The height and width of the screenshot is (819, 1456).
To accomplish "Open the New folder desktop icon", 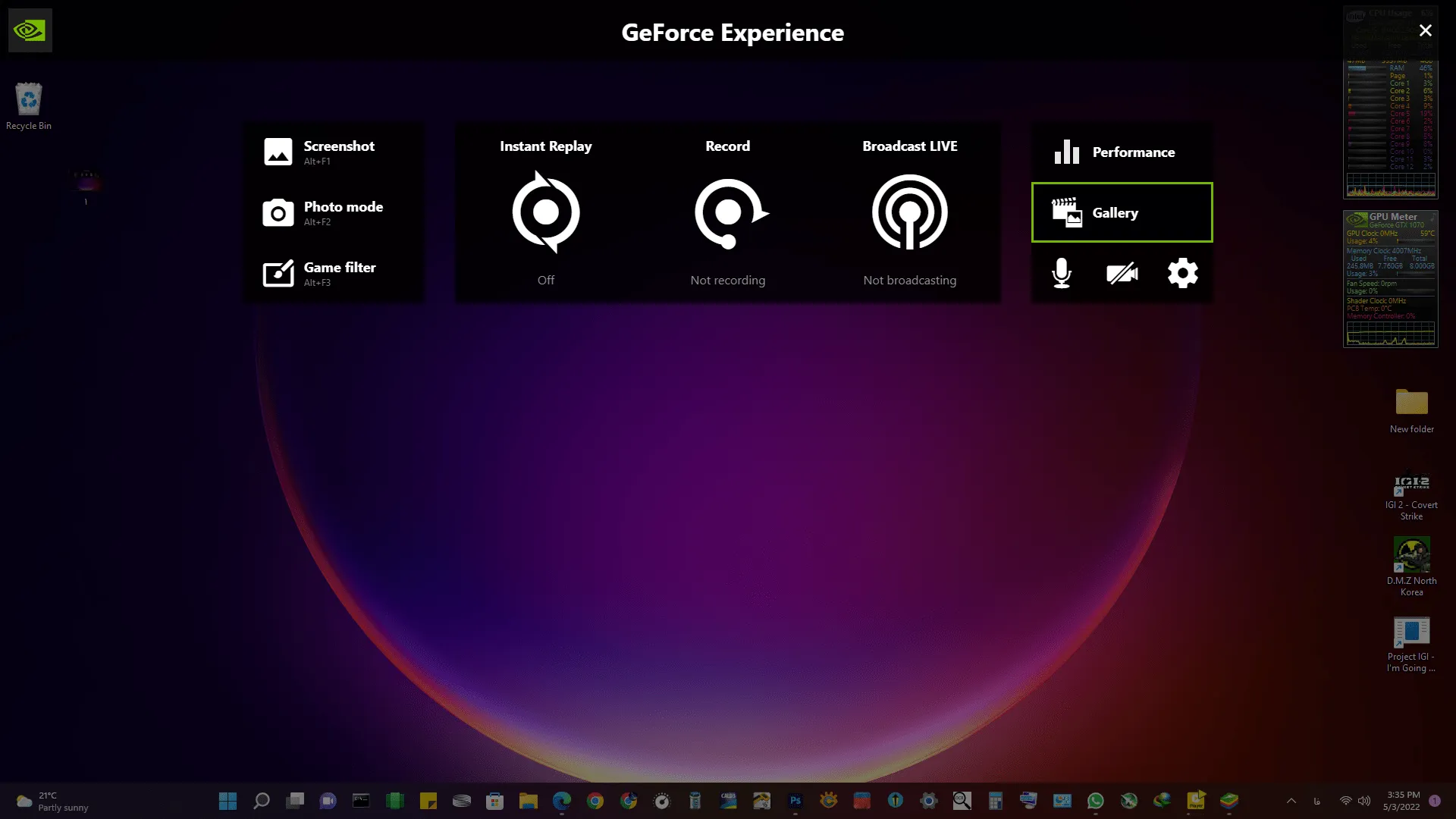I will click(x=1411, y=403).
